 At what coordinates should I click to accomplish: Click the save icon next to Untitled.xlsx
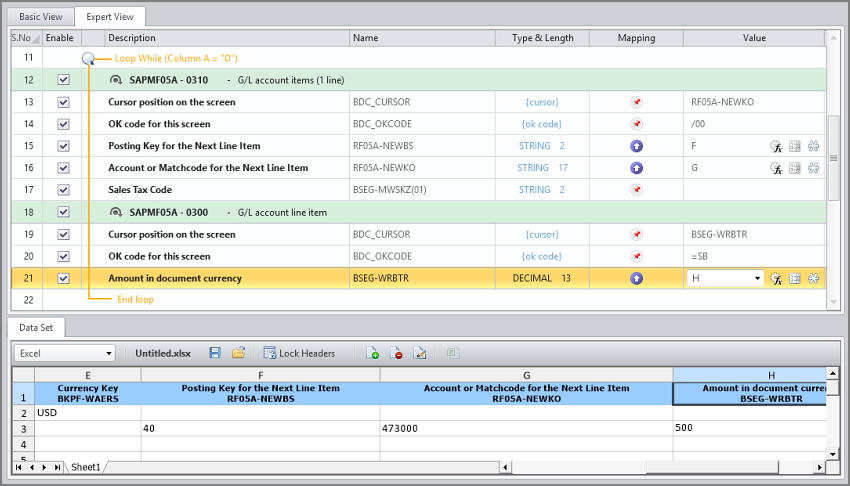coord(215,353)
